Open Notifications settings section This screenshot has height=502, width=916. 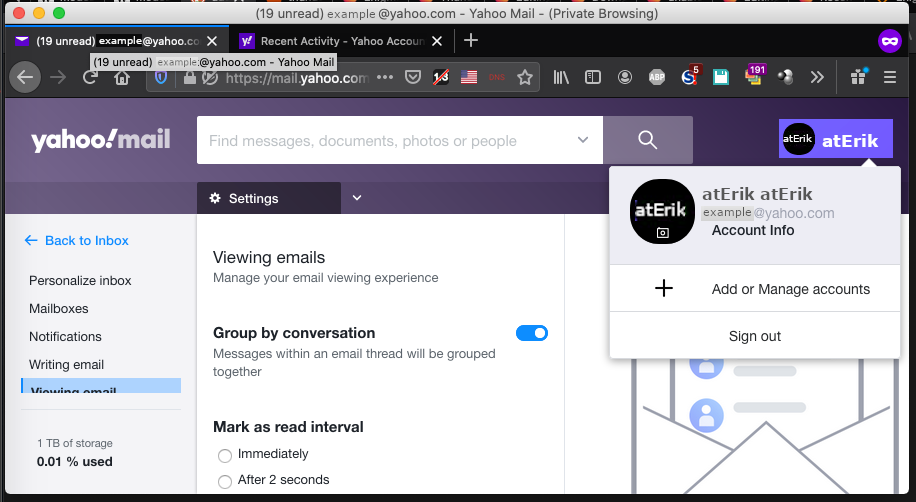coord(65,337)
